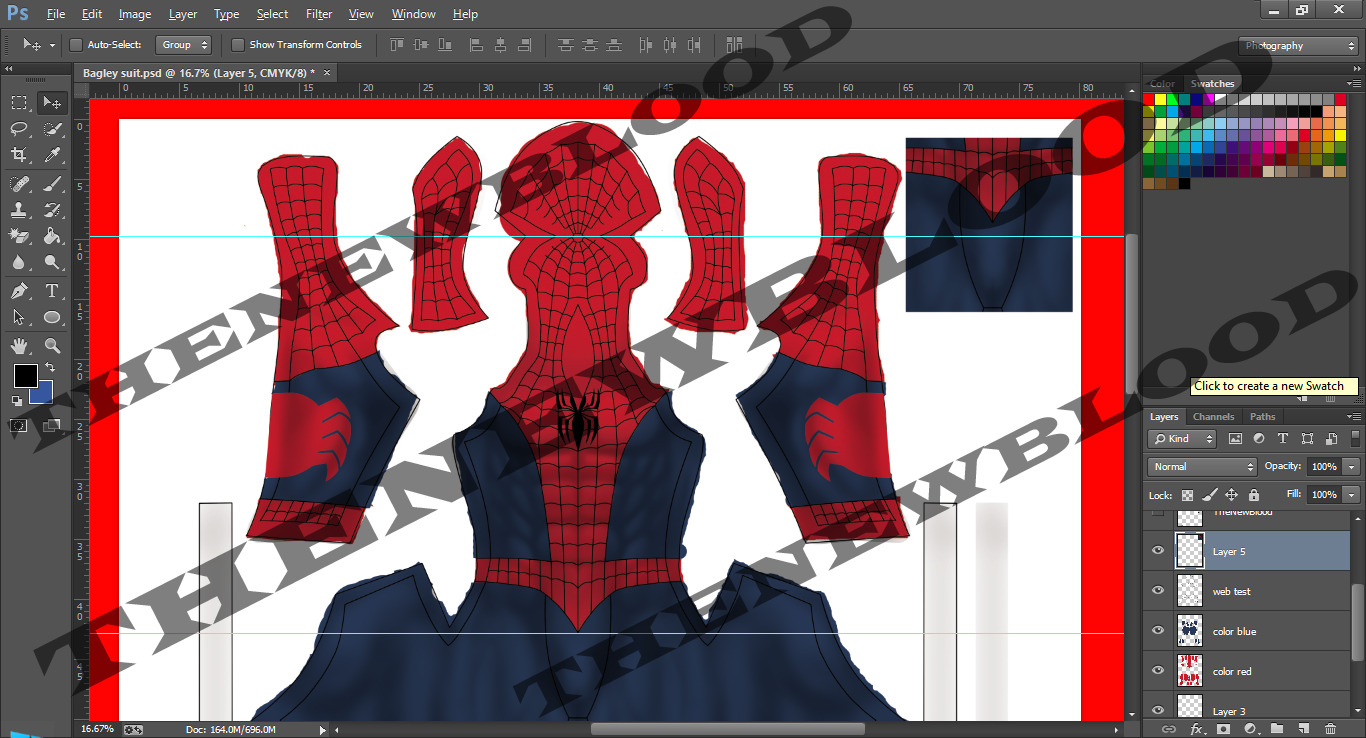Add a layer mask
The image size is (1366, 738).
(1223, 729)
